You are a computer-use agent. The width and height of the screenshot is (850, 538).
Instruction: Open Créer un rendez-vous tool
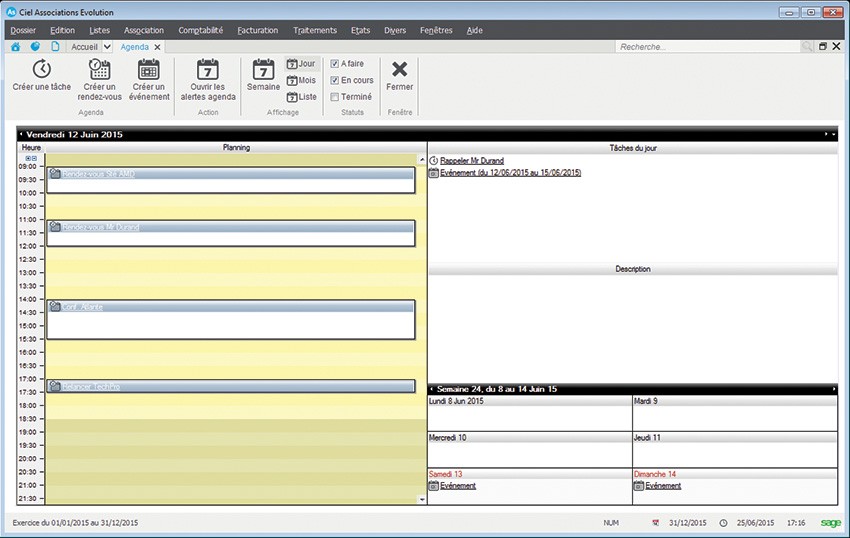coord(100,69)
